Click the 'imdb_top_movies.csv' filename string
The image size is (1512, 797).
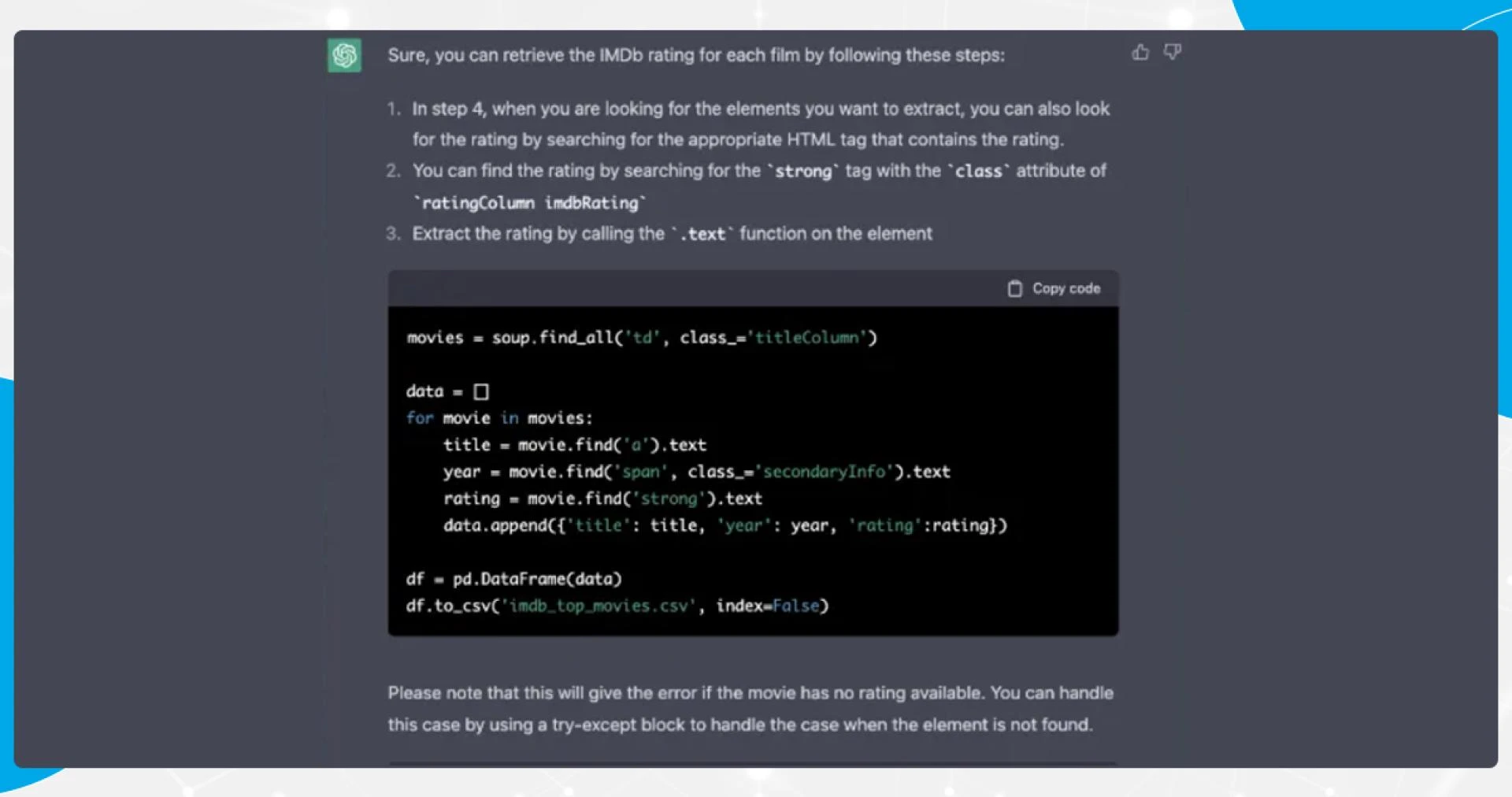pyautogui.click(x=599, y=606)
